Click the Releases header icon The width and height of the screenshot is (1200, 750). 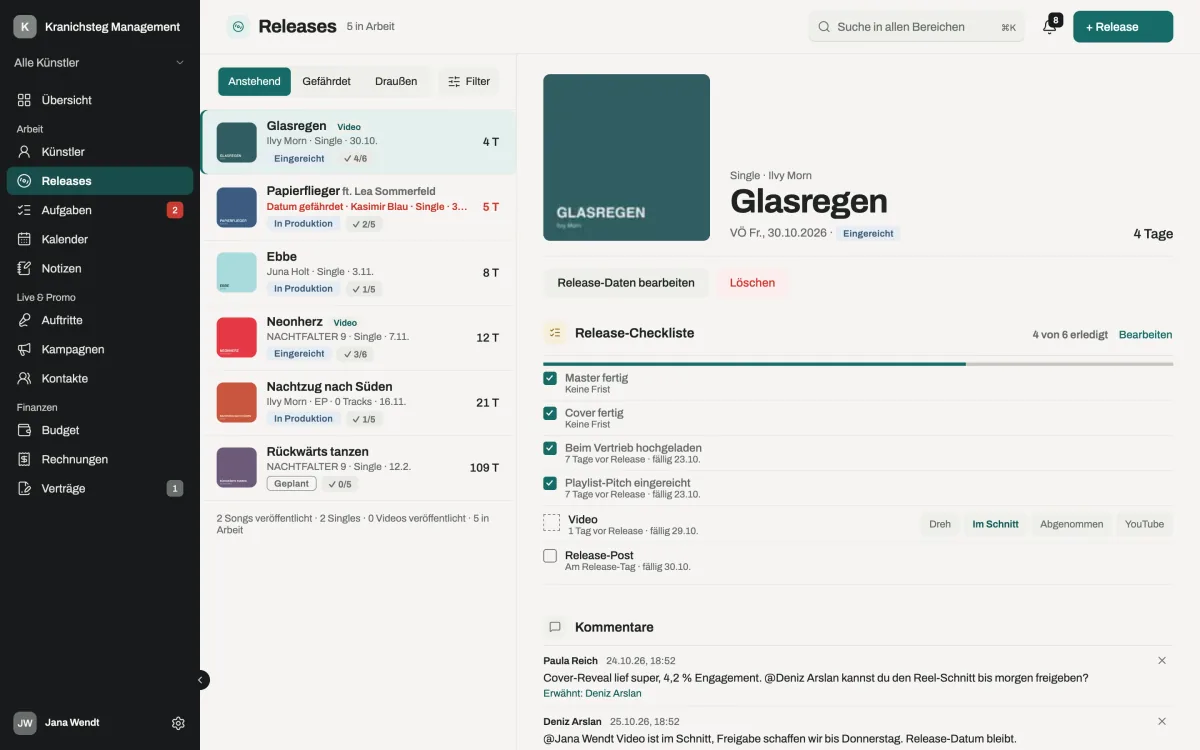tap(238, 27)
